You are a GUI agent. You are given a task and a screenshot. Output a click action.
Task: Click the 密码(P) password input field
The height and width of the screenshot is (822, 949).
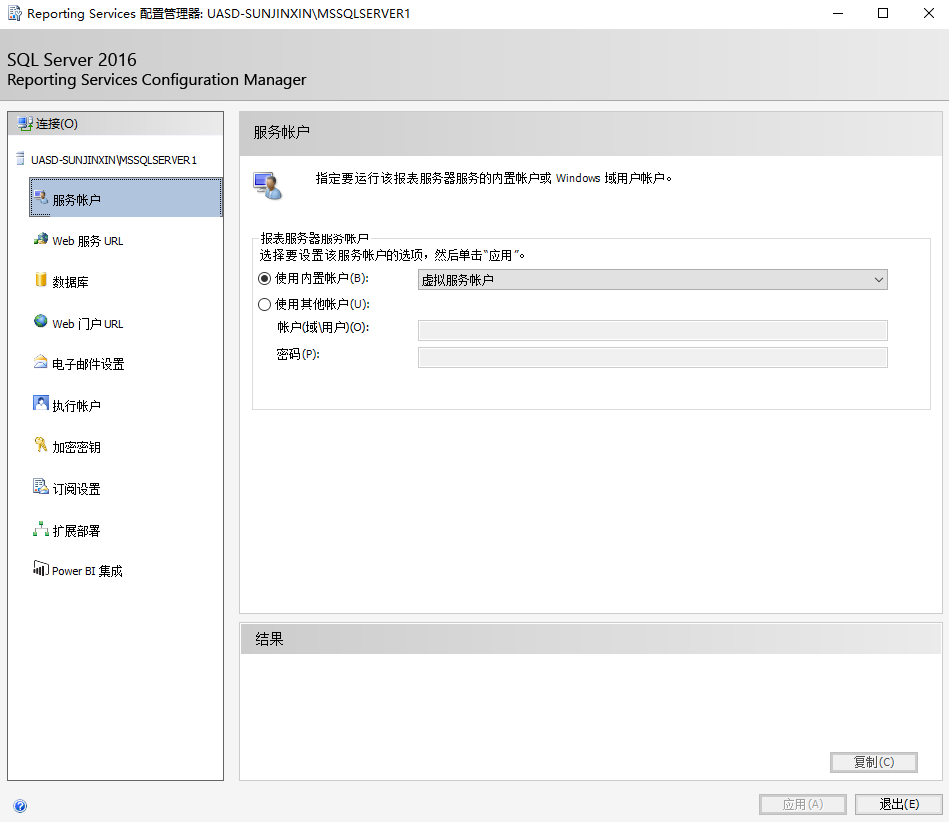(x=651, y=356)
